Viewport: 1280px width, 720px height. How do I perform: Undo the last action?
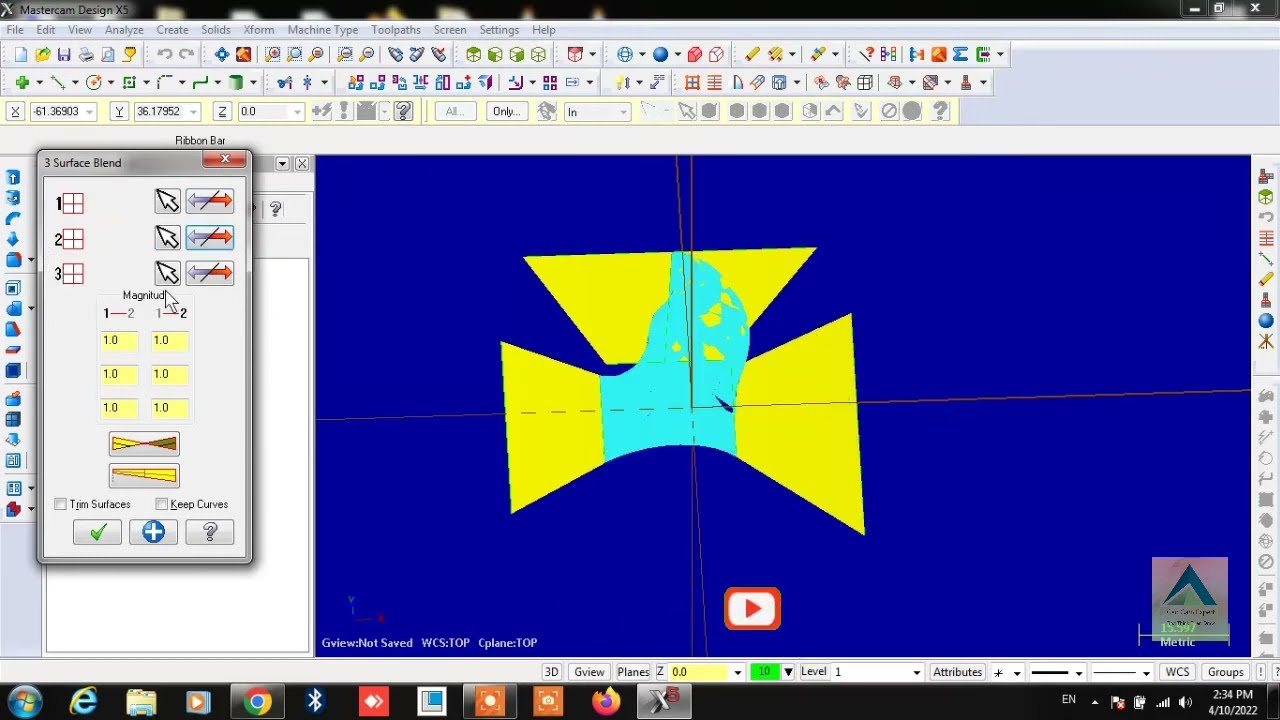pos(164,54)
